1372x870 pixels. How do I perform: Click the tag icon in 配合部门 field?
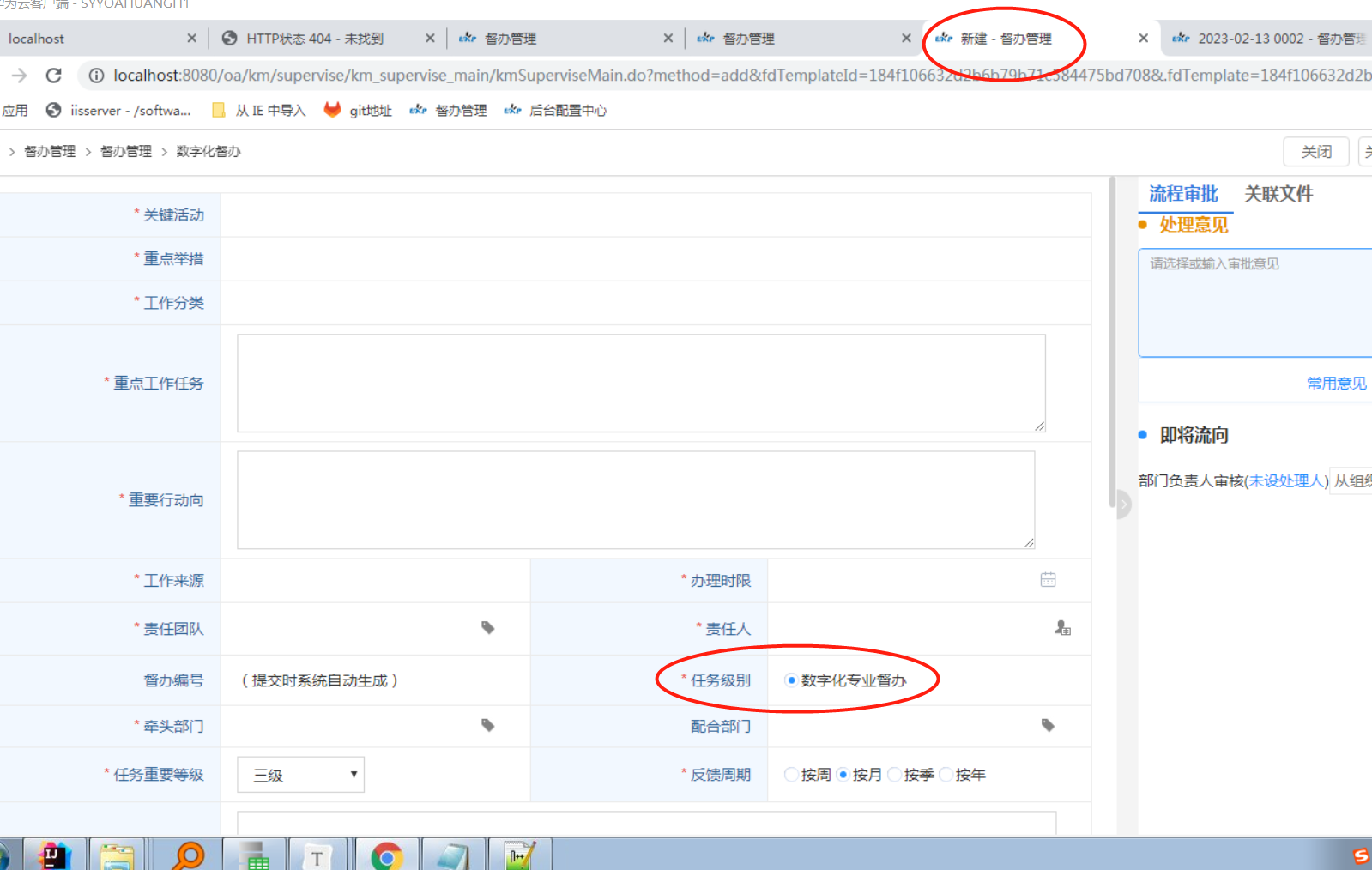[1048, 726]
